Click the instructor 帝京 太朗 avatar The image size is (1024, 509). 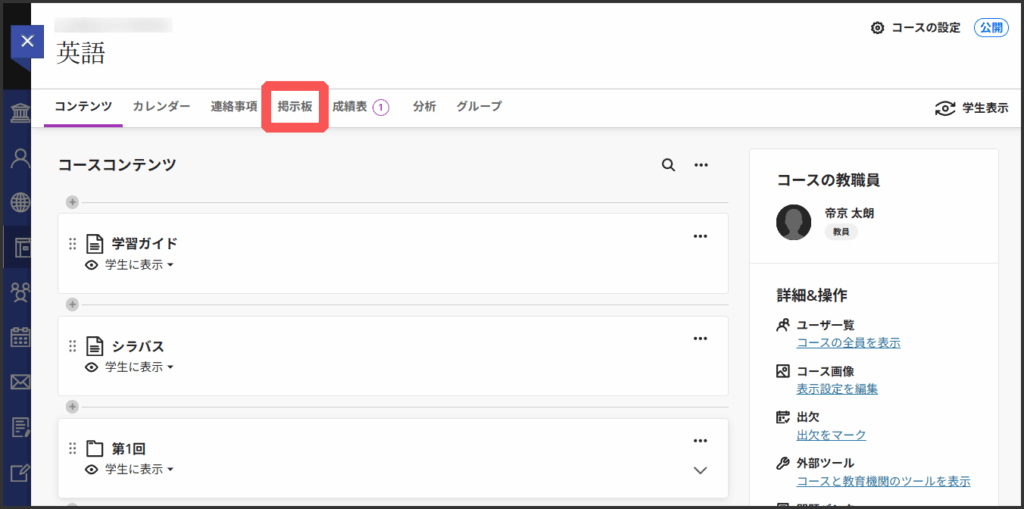[x=793, y=222]
